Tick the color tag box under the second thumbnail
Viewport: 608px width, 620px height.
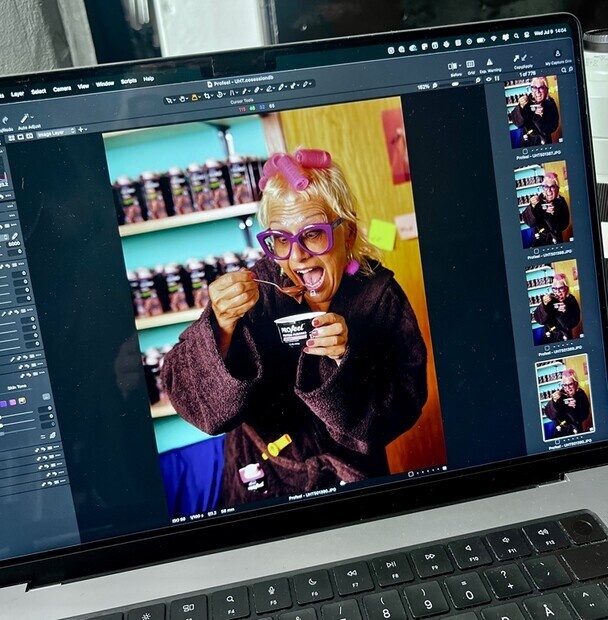coord(536,251)
